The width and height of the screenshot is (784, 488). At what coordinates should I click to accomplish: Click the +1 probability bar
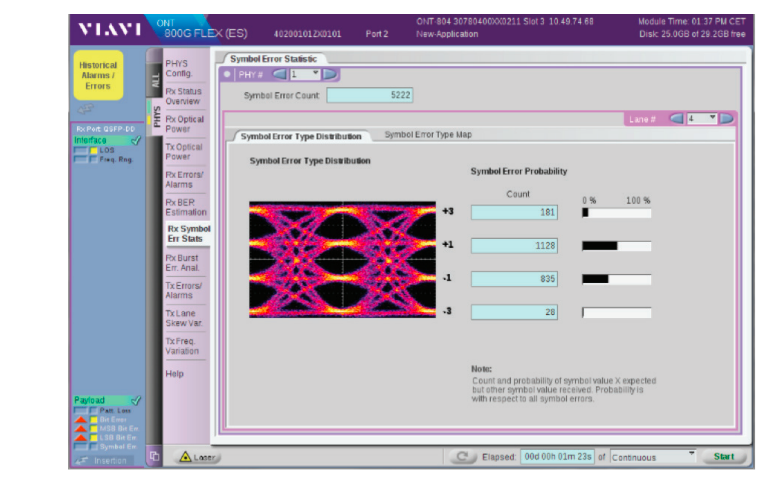click(616, 246)
